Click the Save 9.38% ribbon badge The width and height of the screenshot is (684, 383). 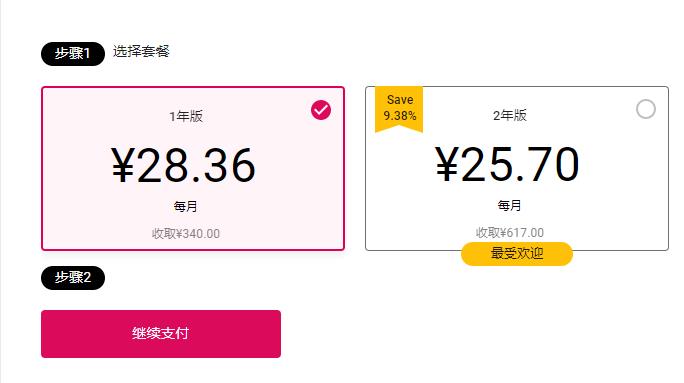[399, 109]
